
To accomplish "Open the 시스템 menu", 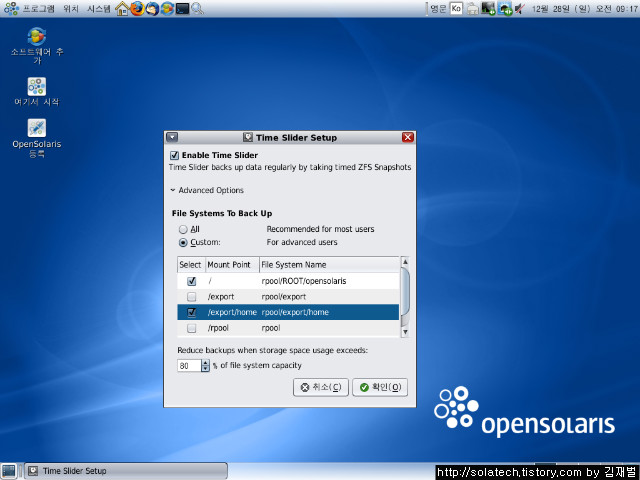I will [x=99, y=9].
